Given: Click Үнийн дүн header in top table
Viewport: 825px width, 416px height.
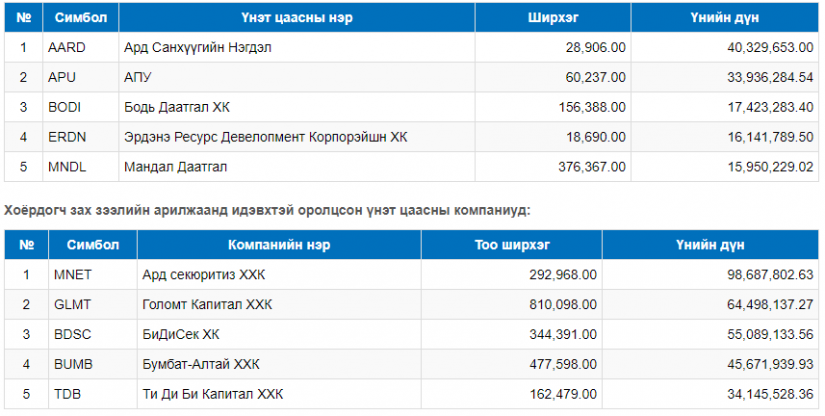Looking at the screenshot, I should pos(725,17).
